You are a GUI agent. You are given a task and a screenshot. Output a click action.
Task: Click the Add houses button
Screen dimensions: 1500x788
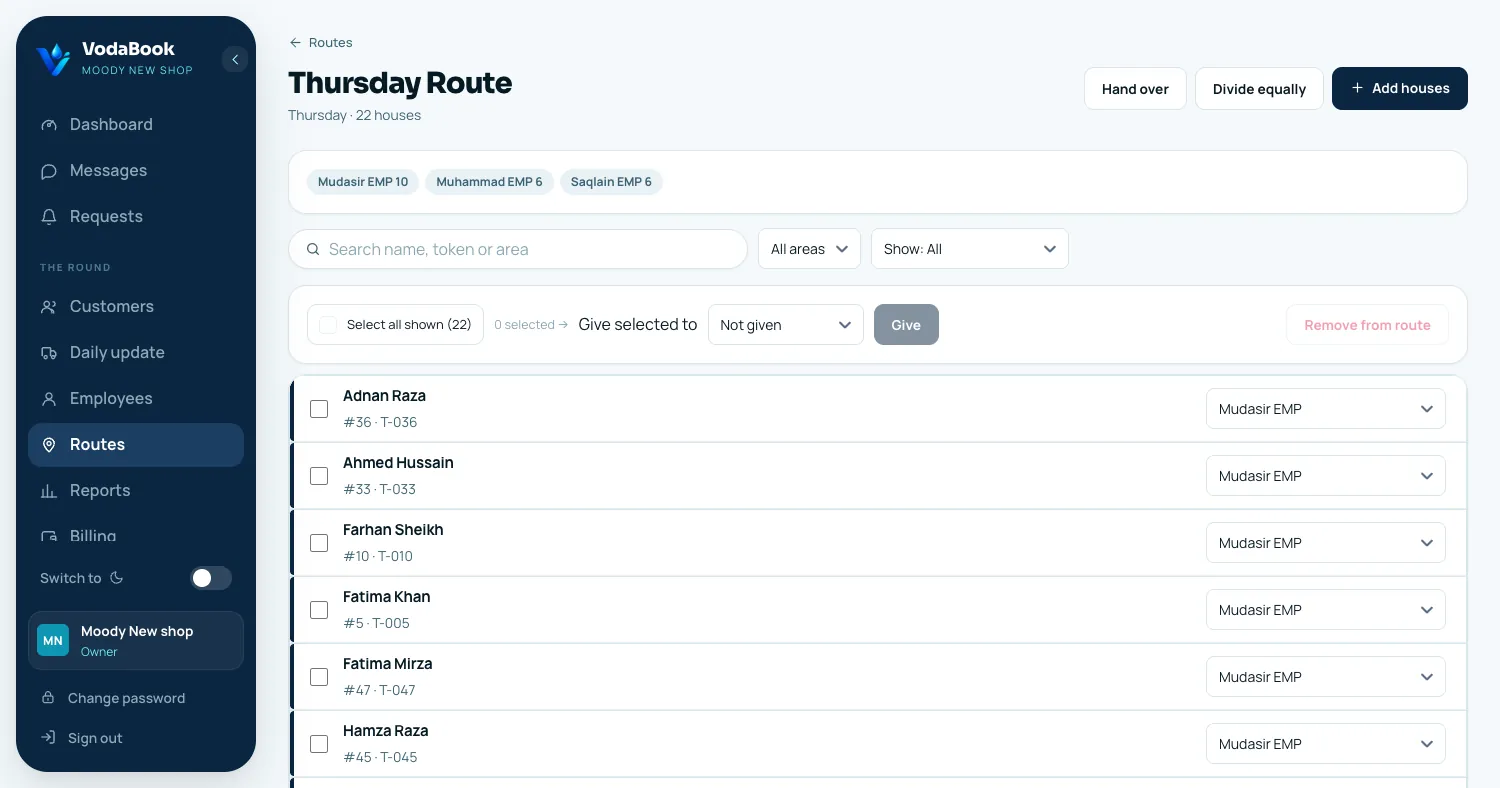1400,88
